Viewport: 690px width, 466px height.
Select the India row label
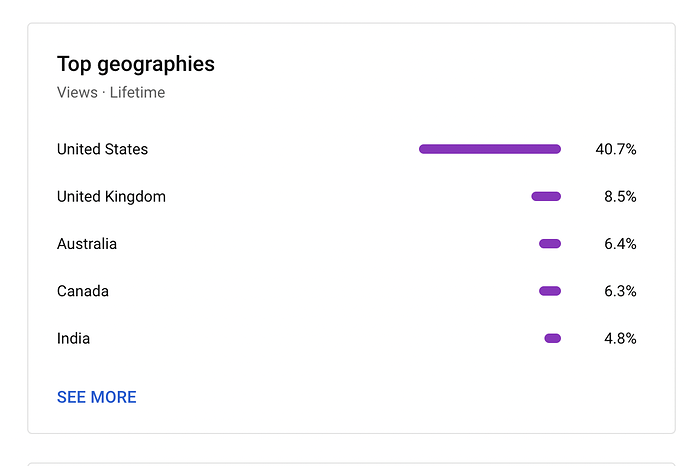(x=73, y=338)
